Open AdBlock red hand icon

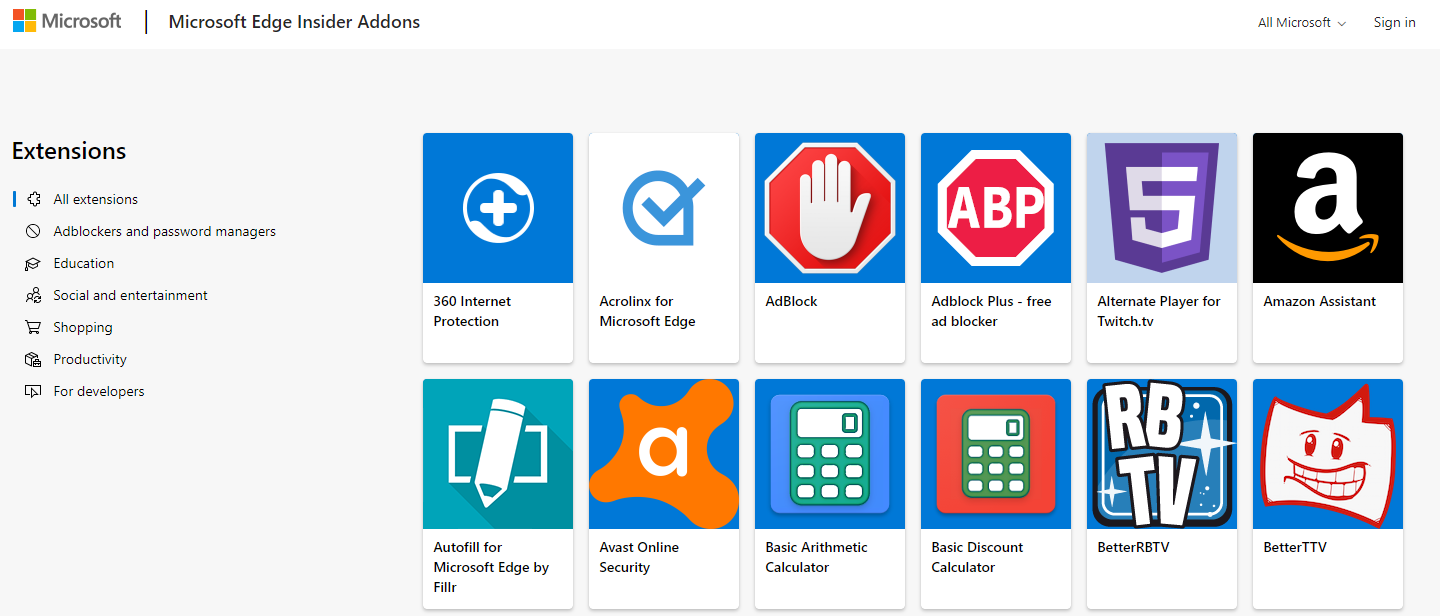[x=830, y=208]
